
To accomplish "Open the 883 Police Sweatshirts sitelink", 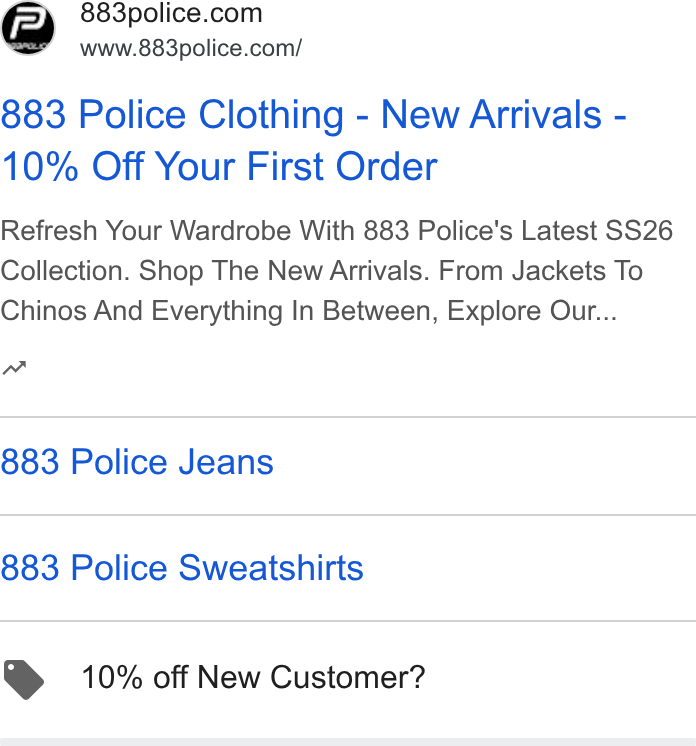I will 182,568.
